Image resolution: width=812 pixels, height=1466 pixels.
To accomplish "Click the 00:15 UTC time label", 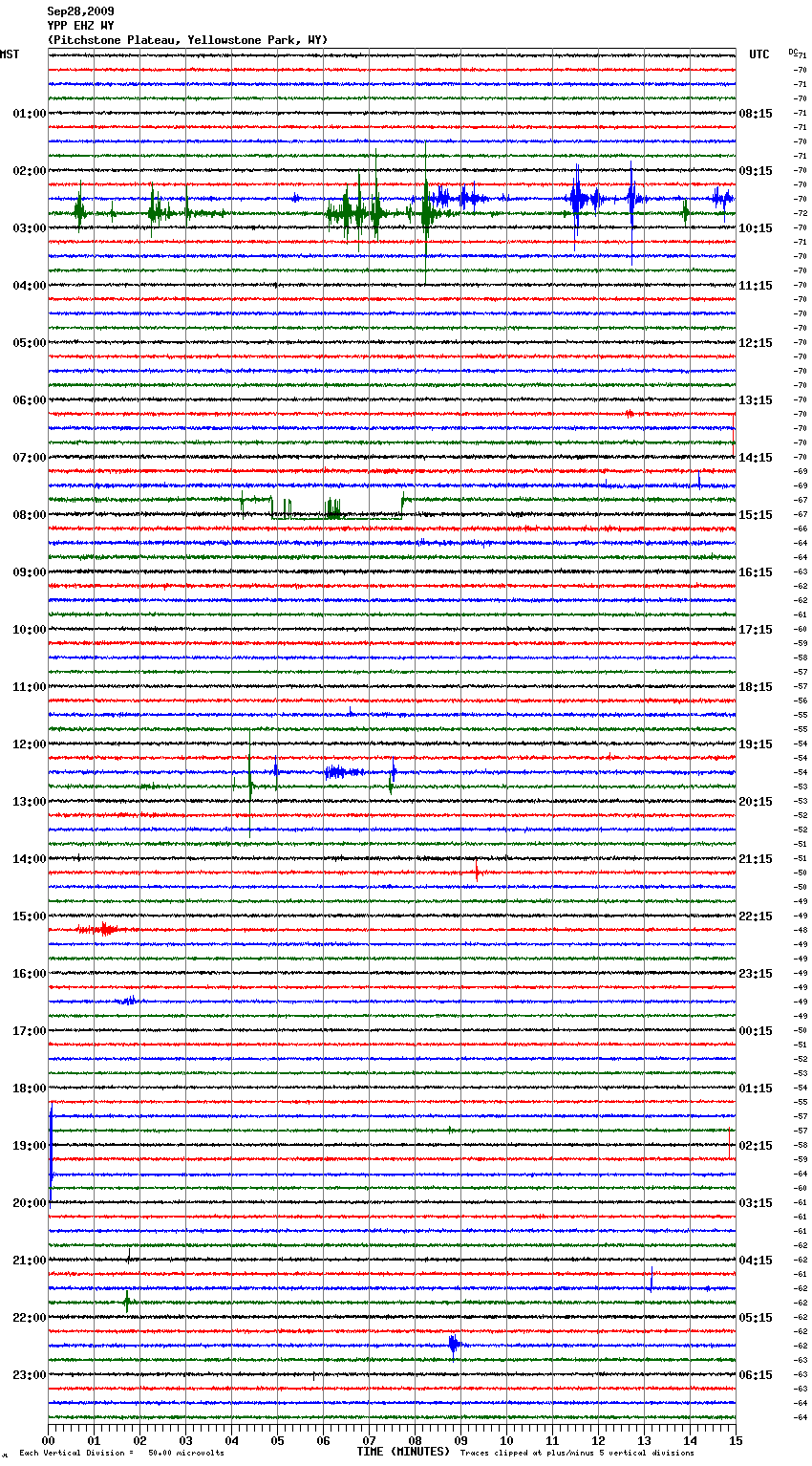I will click(x=756, y=1031).
